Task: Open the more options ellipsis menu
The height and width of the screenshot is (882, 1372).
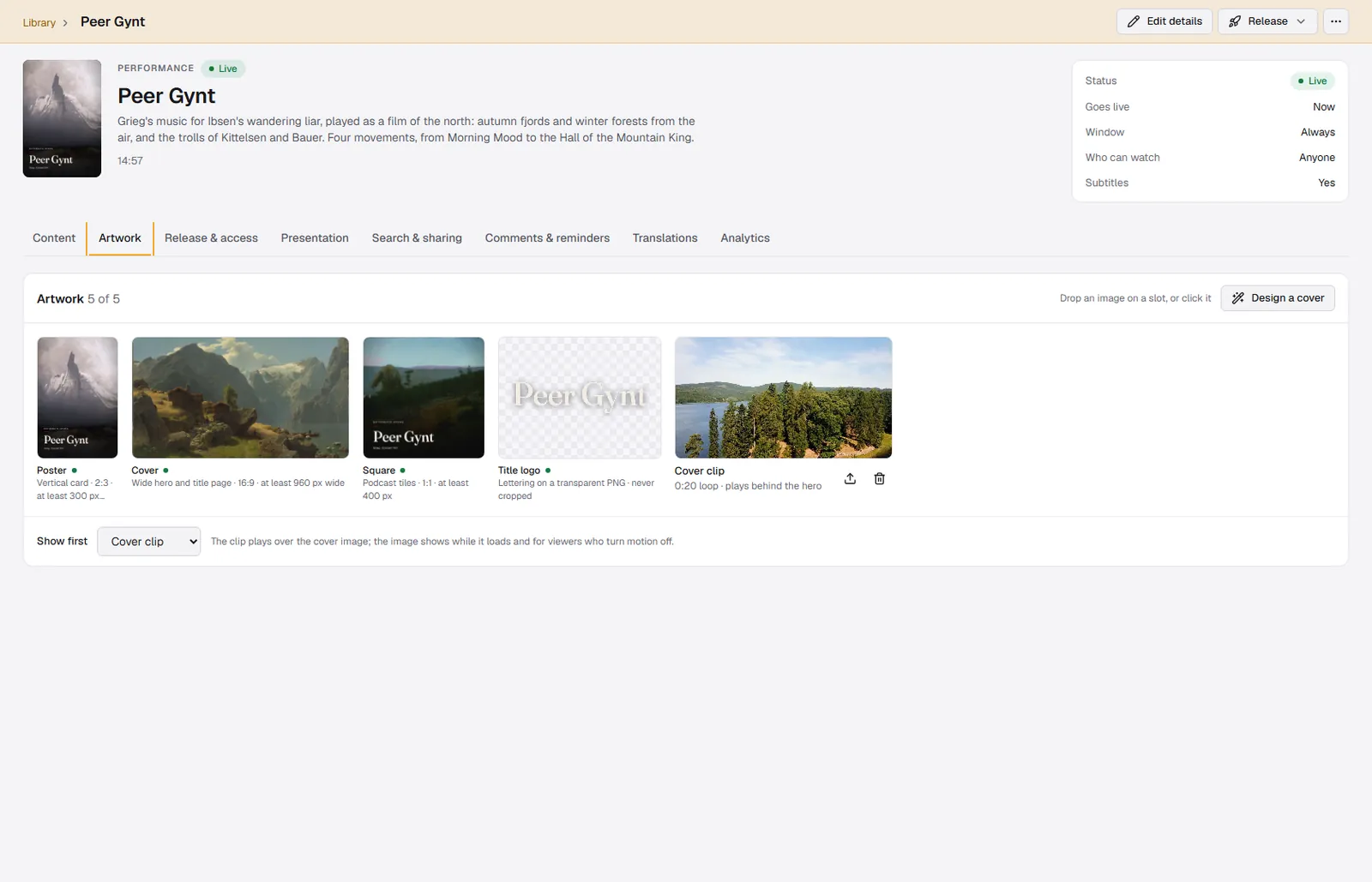Action: 1335,21
